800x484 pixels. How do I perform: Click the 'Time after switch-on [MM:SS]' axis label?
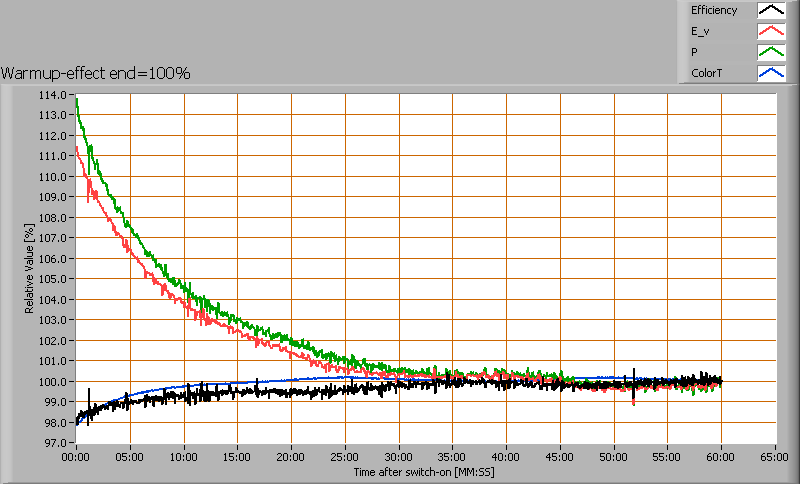pos(424,471)
